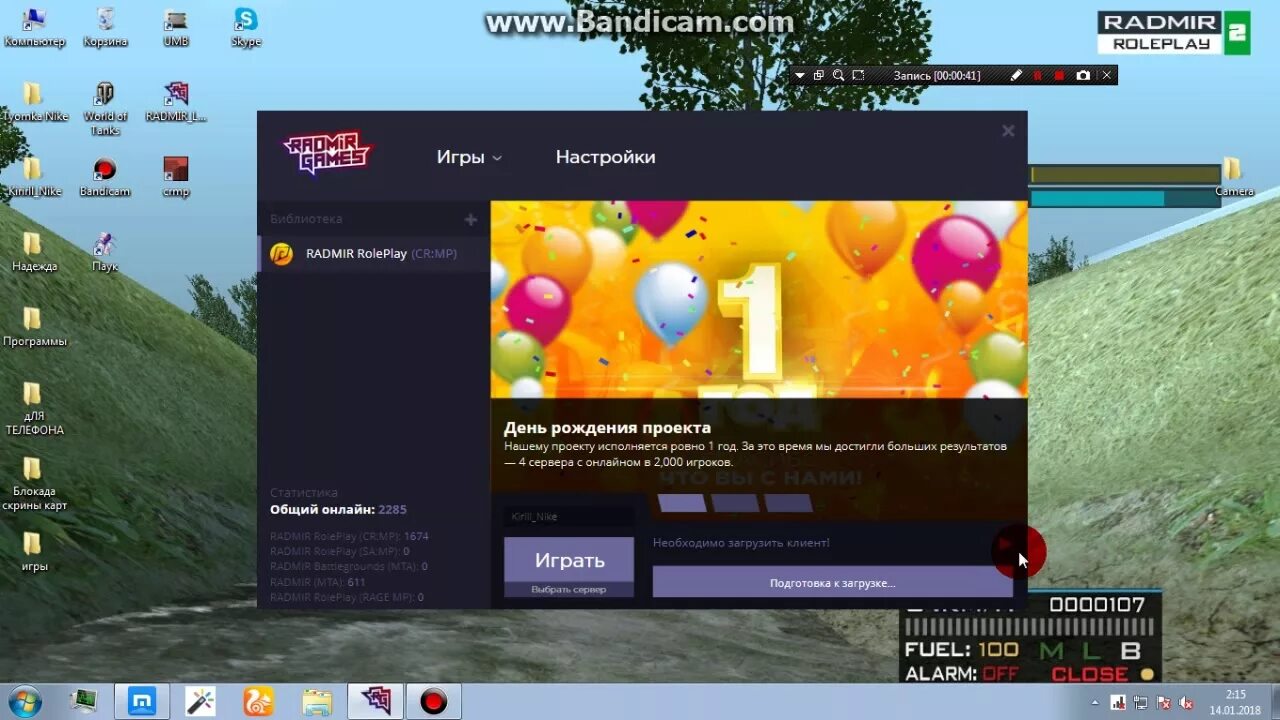Image resolution: width=1280 pixels, height=720 pixels.
Task: Click the Maxthon browser taskbar icon
Action: 142,701
